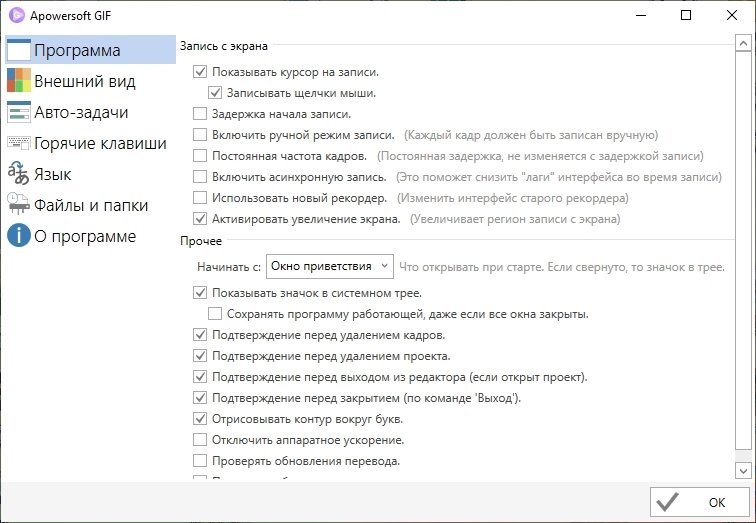Disable Отрисовывать контур вокруг букв

(x=200, y=418)
